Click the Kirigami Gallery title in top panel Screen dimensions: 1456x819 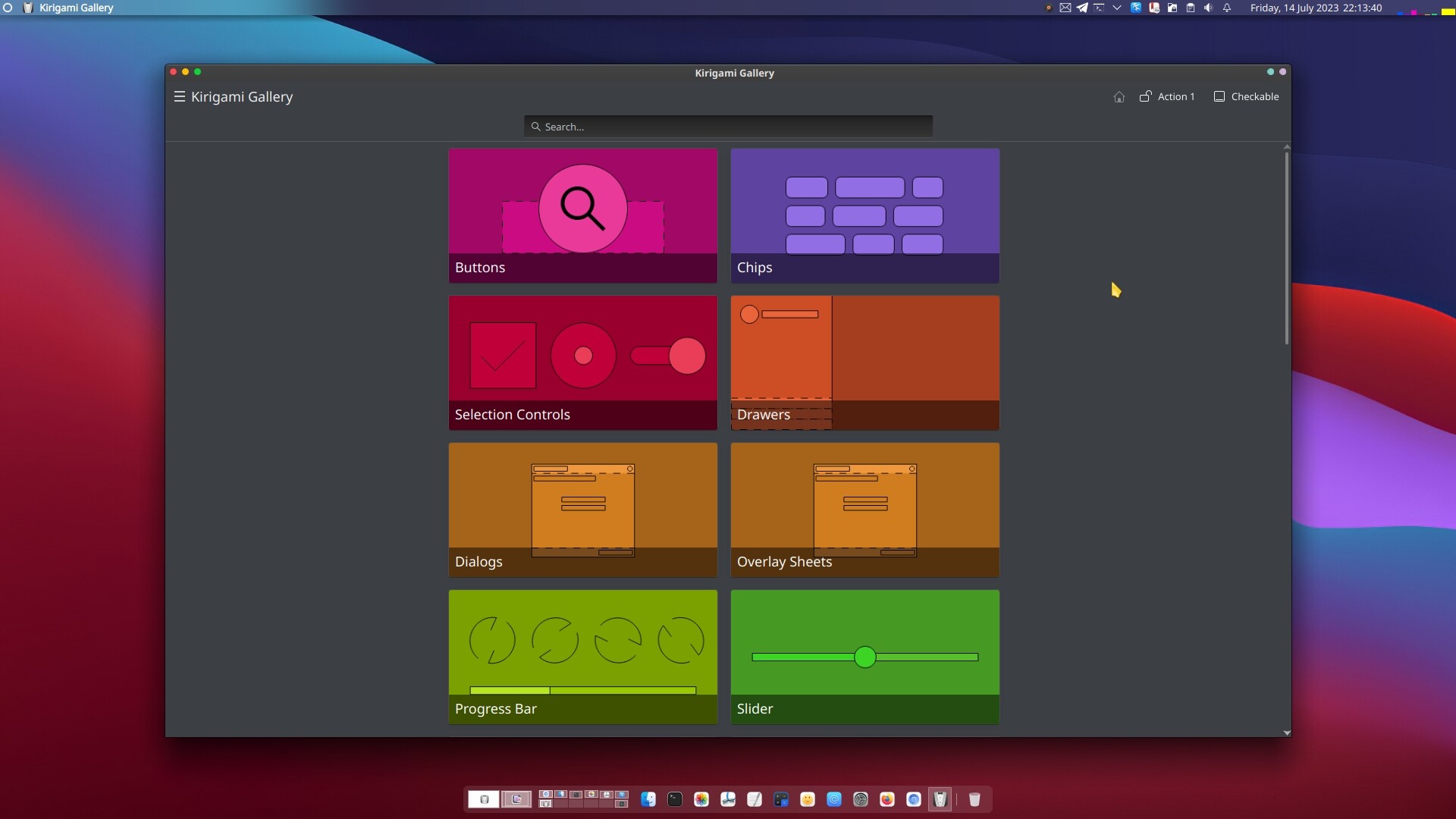(x=76, y=8)
